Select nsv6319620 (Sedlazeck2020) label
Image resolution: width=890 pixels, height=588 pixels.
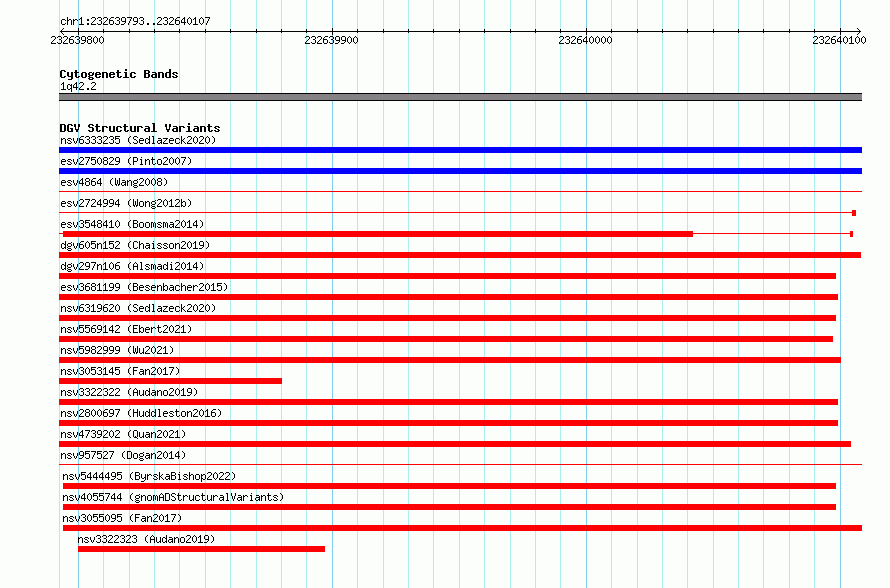point(138,308)
